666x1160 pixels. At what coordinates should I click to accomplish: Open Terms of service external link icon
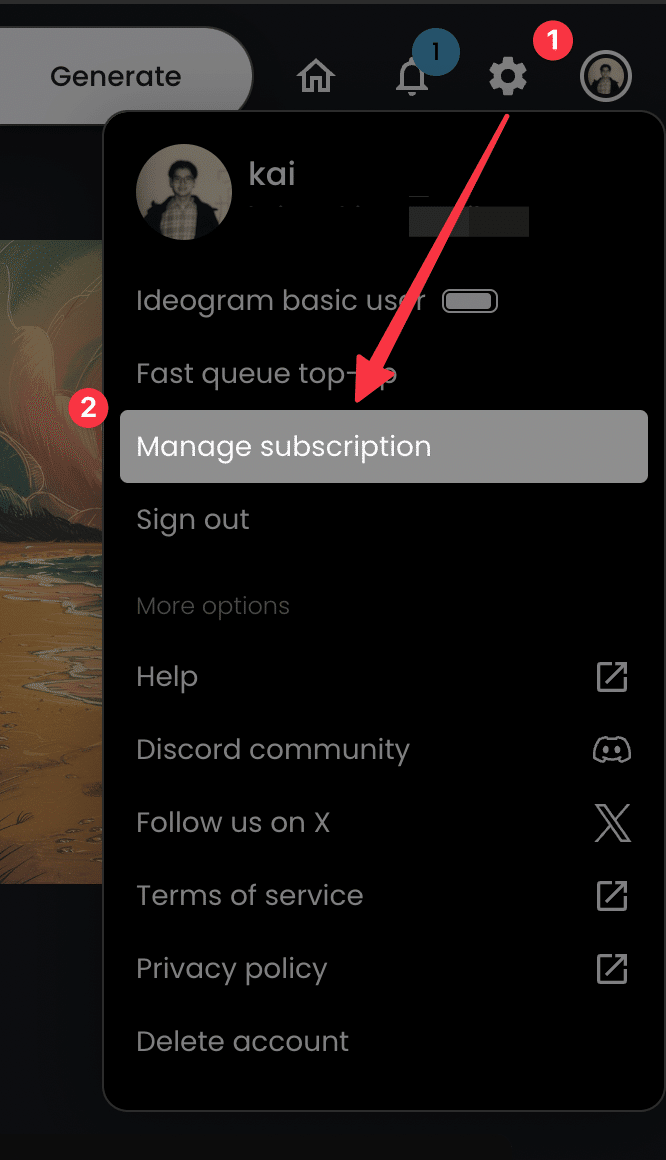click(612, 895)
